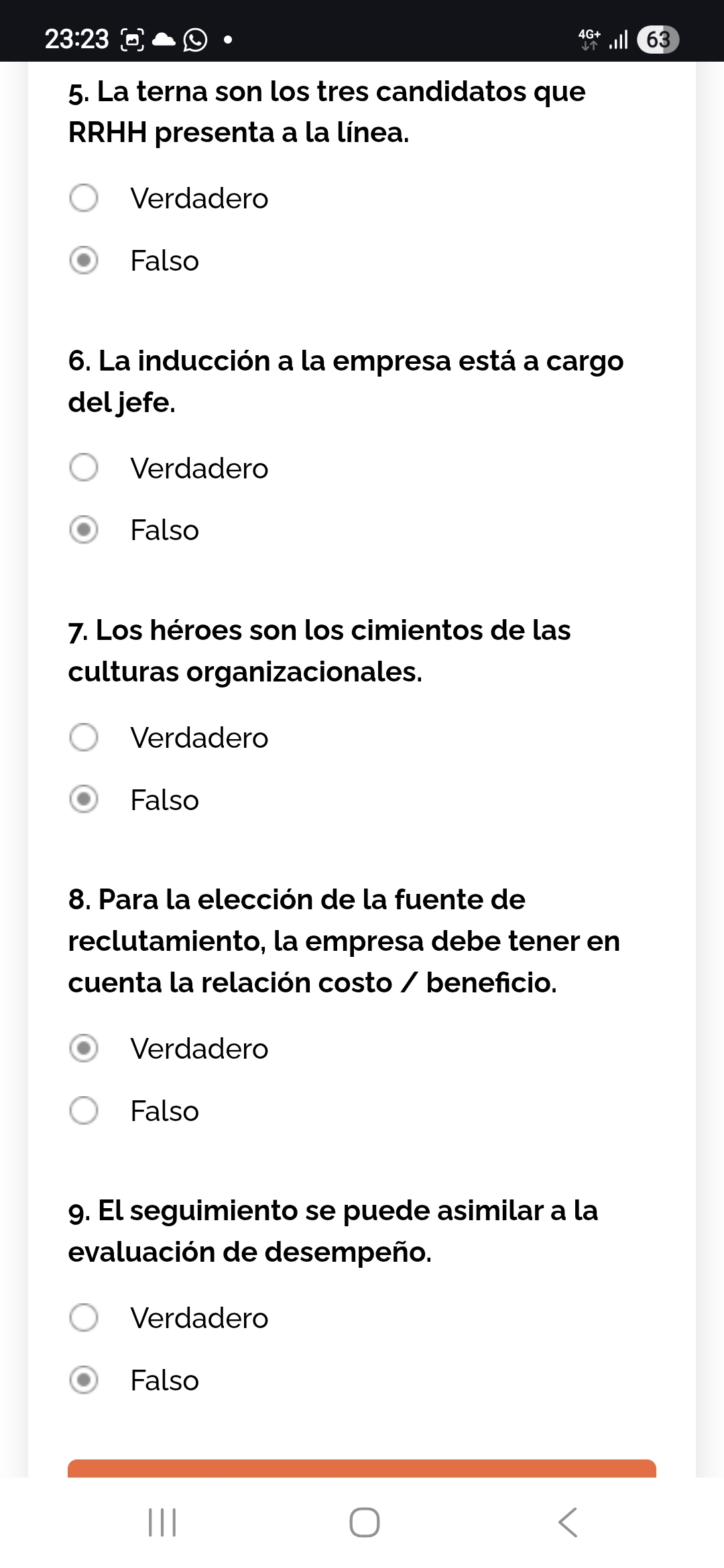Tap the clock showing 23:23
Screen dimensions: 724x1568
pos(76,40)
